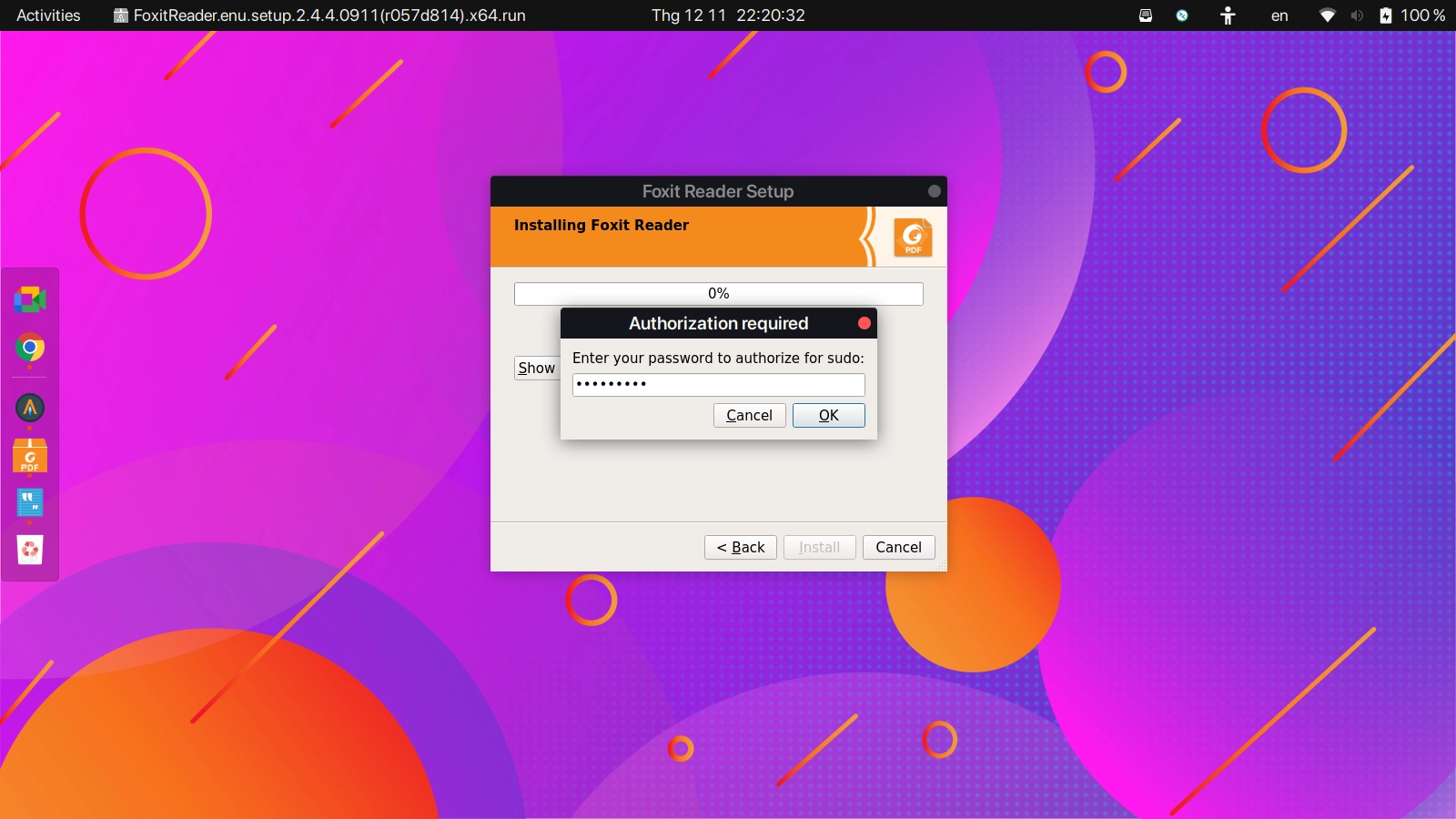
Task: Click the blue circular tray indicator icon
Action: (1182, 15)
